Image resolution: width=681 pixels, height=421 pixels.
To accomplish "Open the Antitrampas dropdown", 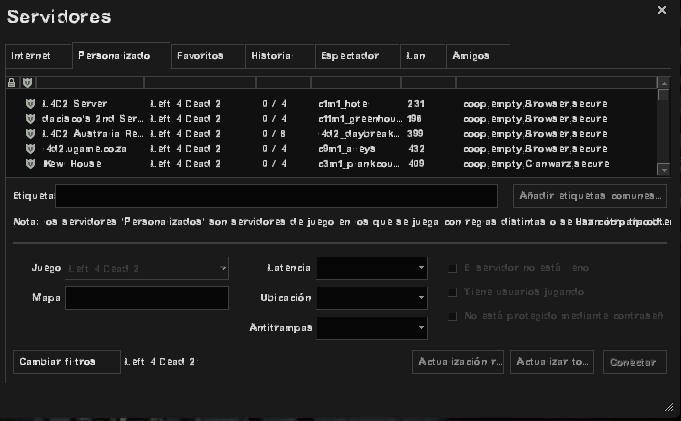I will point(372,328).
